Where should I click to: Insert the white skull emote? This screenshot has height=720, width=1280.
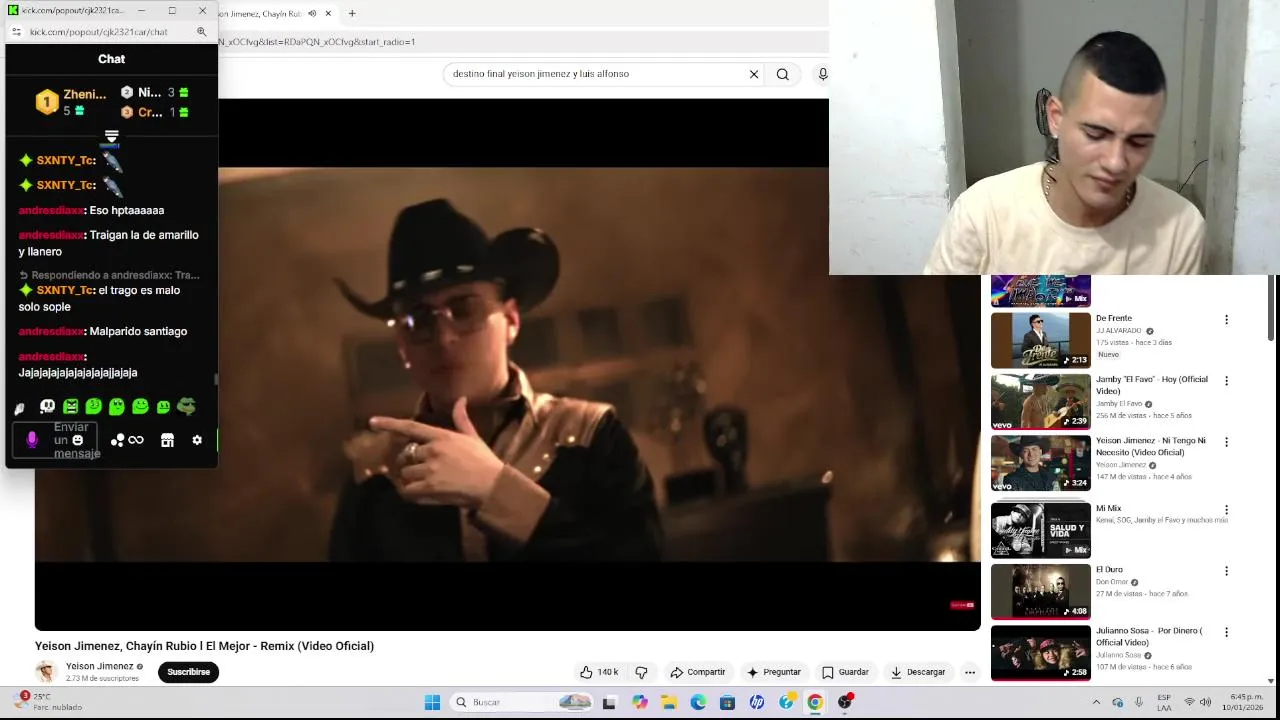pyautogui.click(x=47, y=407)
